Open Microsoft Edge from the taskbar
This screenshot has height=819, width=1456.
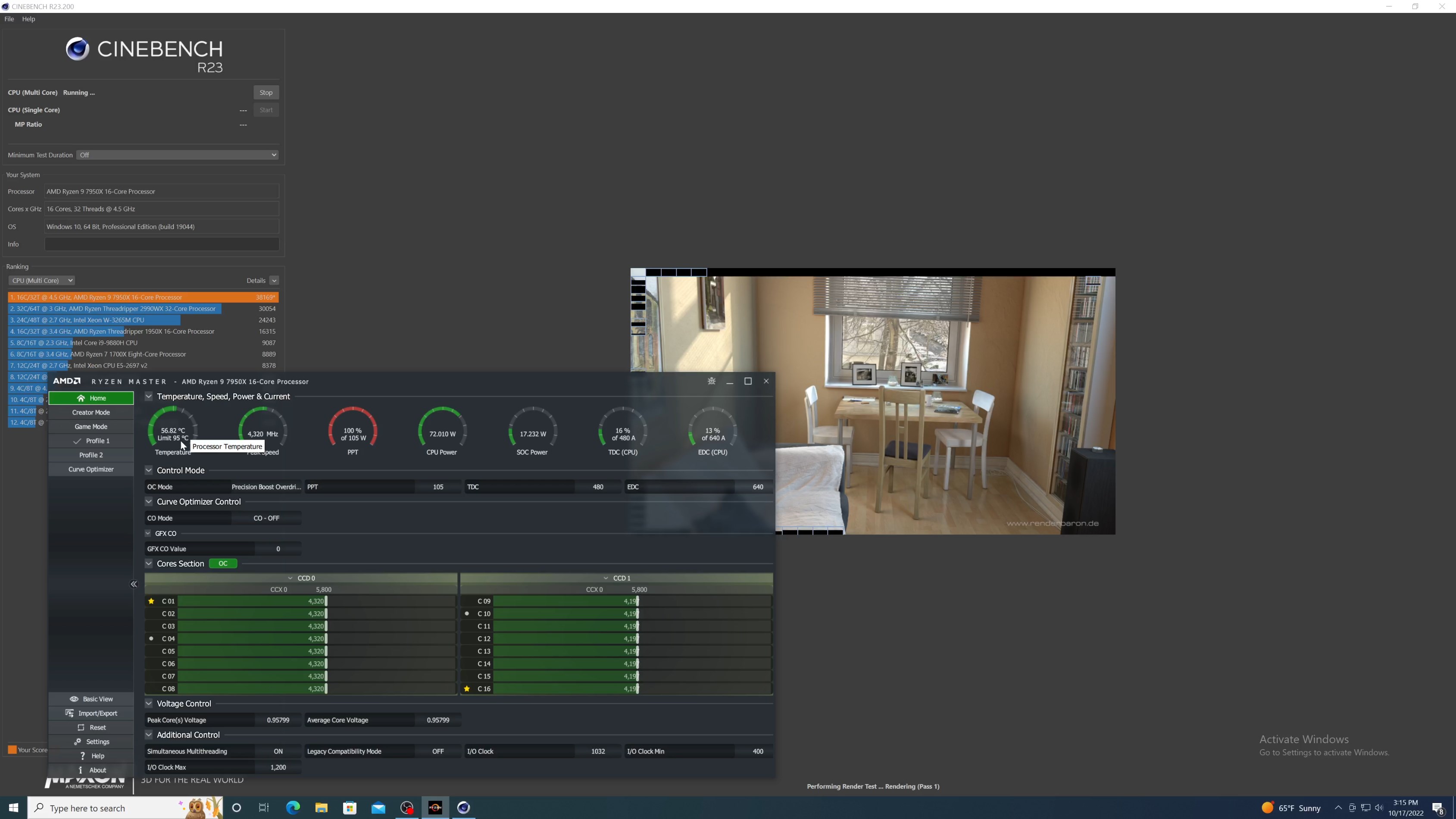click(293, 808)
